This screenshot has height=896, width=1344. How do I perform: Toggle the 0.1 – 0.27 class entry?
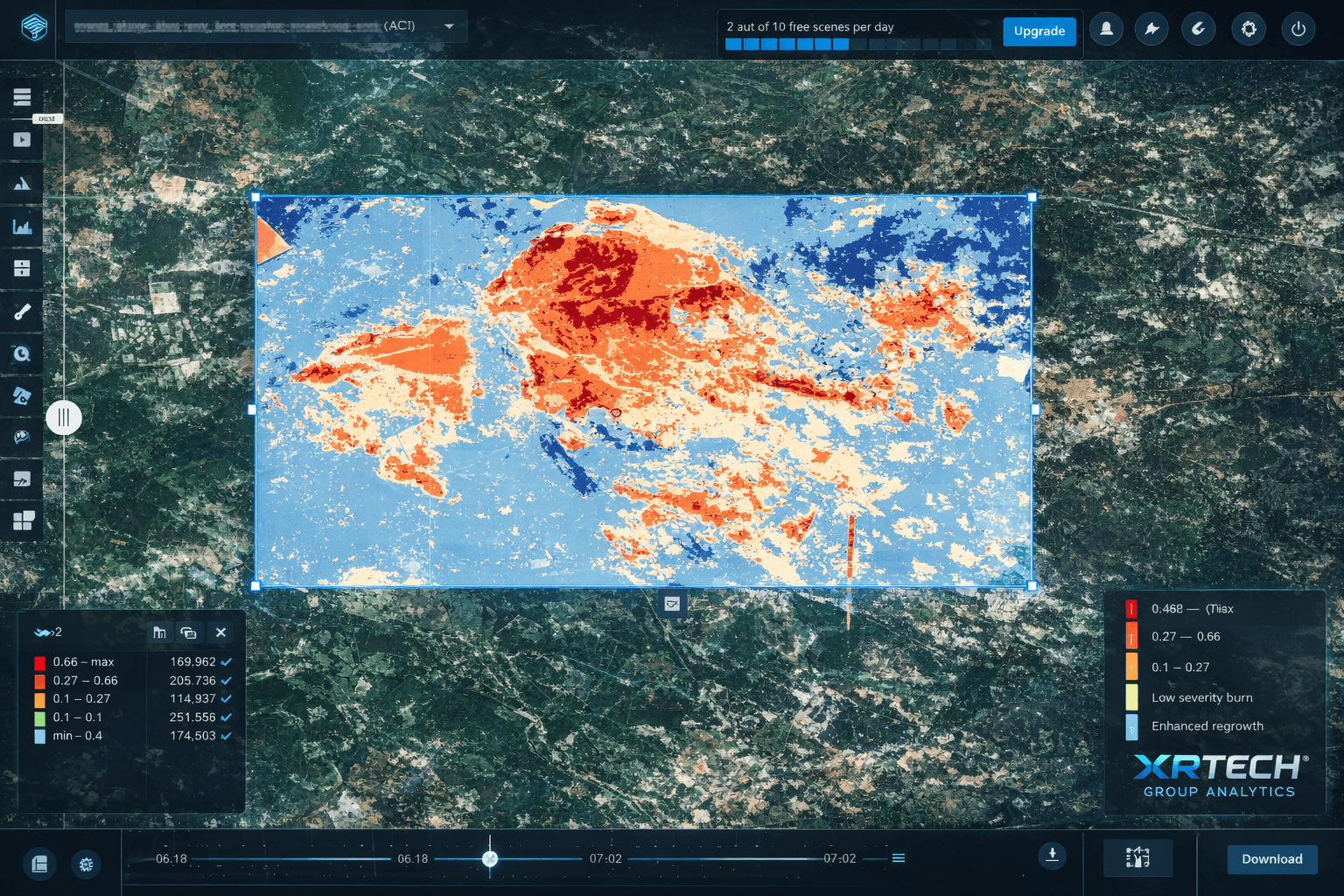227,699
